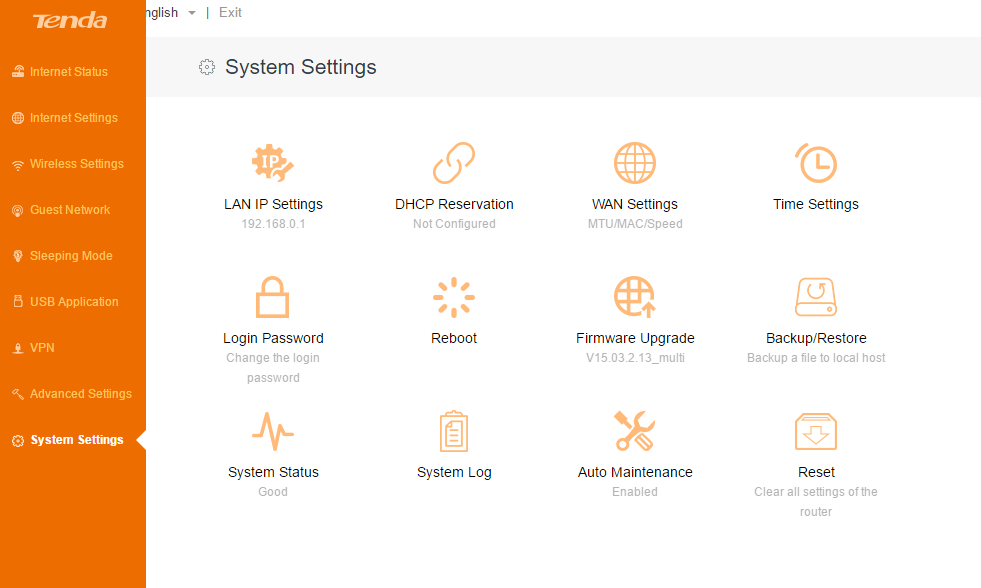
Task: Open Auto Maintenance tools icon
Action: pyautogui.click(x=635, y=431)
